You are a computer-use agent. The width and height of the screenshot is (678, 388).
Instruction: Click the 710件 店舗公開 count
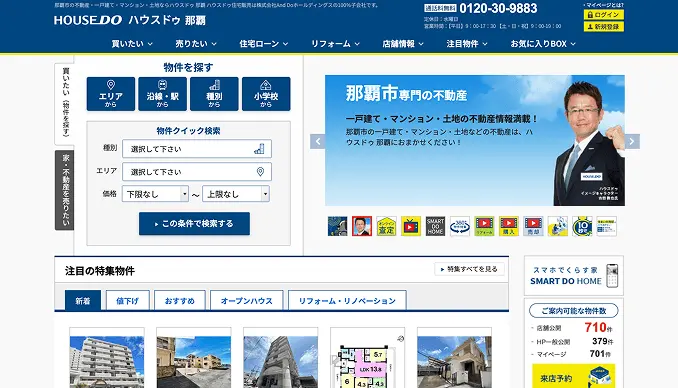pos(598,327)
